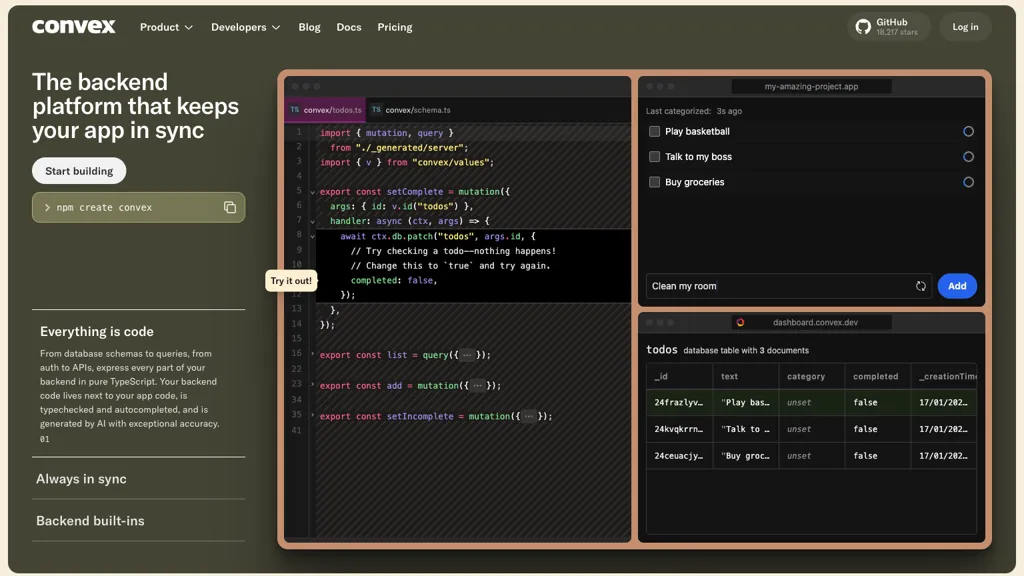Click the sync icon inside the todo input
Viewport: 1024px width, 576px height.
pyautogui.click(x=920, y=286)
